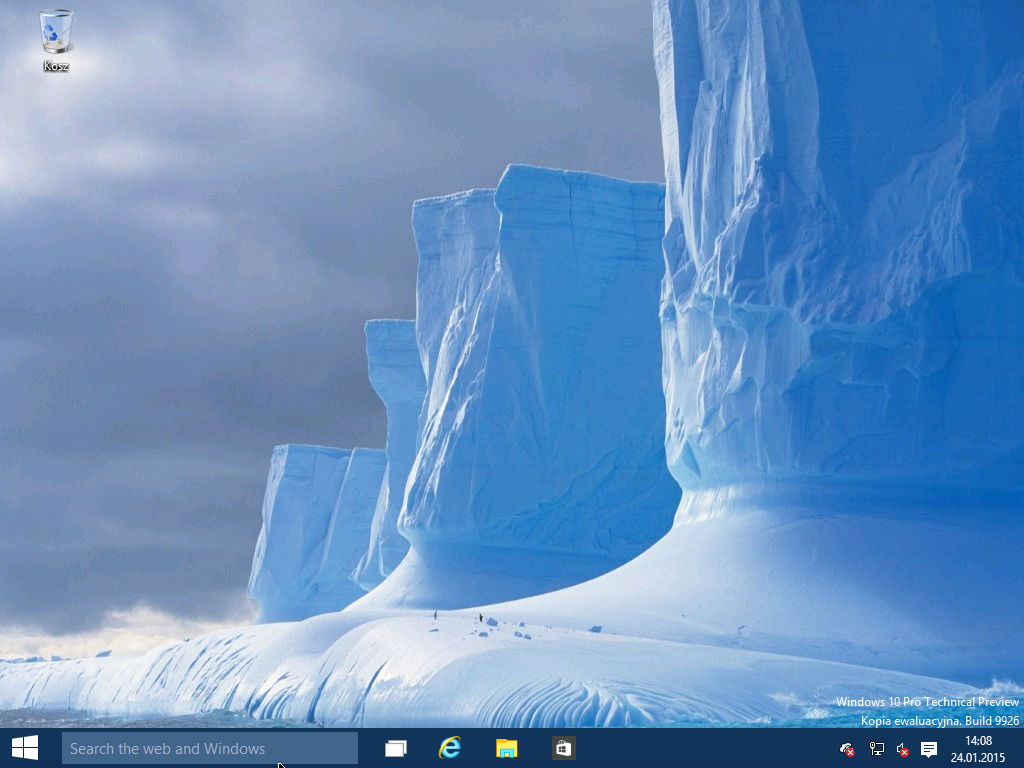Click the gray cloudy sky on the desktop
The height and width of the screenshot is (768, 1024).
[200, 250]
